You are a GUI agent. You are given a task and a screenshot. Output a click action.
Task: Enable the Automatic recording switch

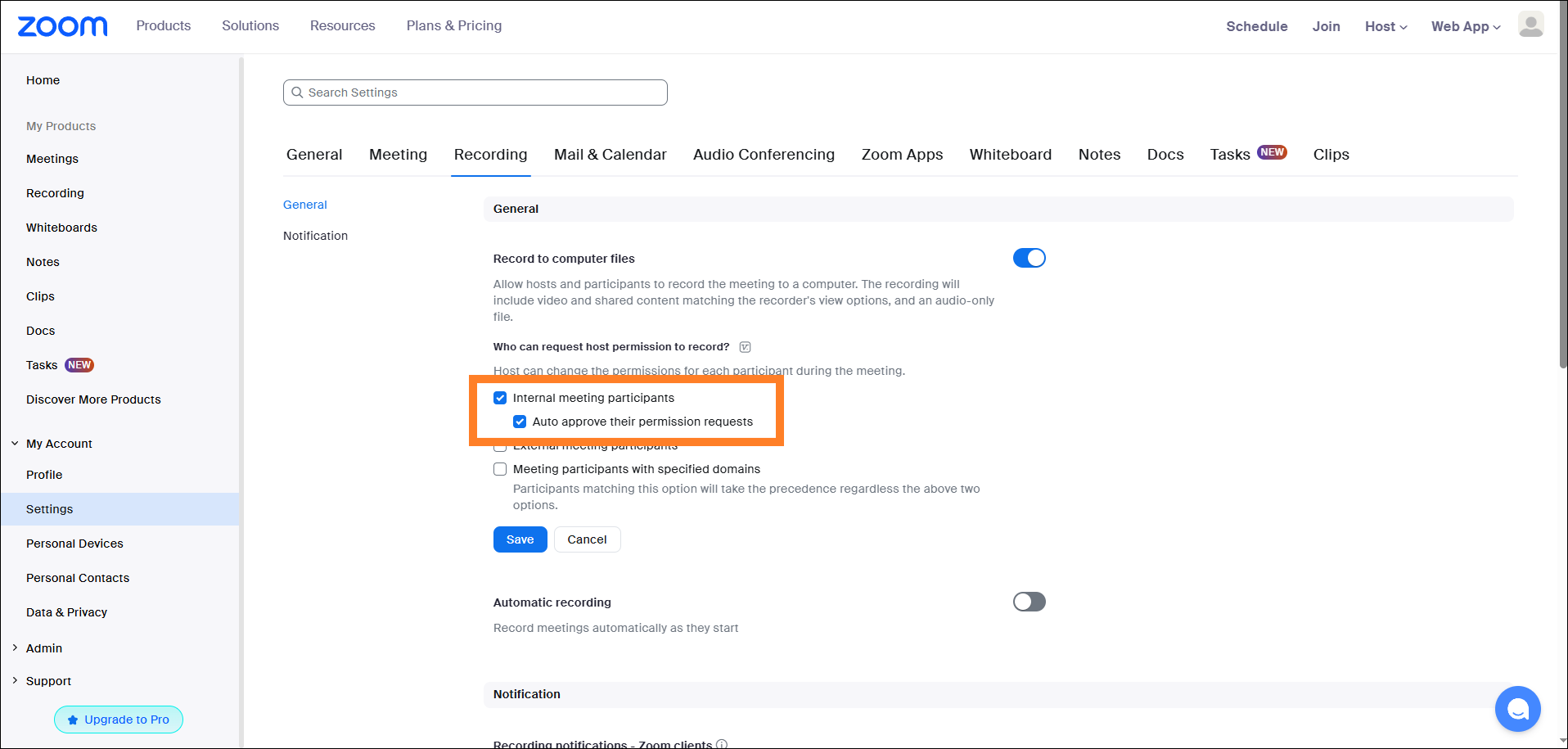coord(1029,602)
